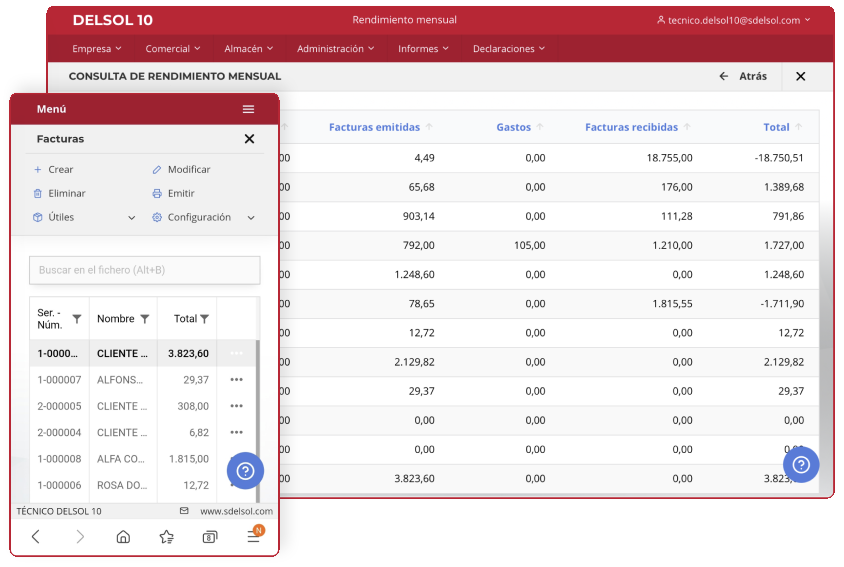Go back using the Atrás button
Screen dimensions: 844x567
(x=743, y=76)
